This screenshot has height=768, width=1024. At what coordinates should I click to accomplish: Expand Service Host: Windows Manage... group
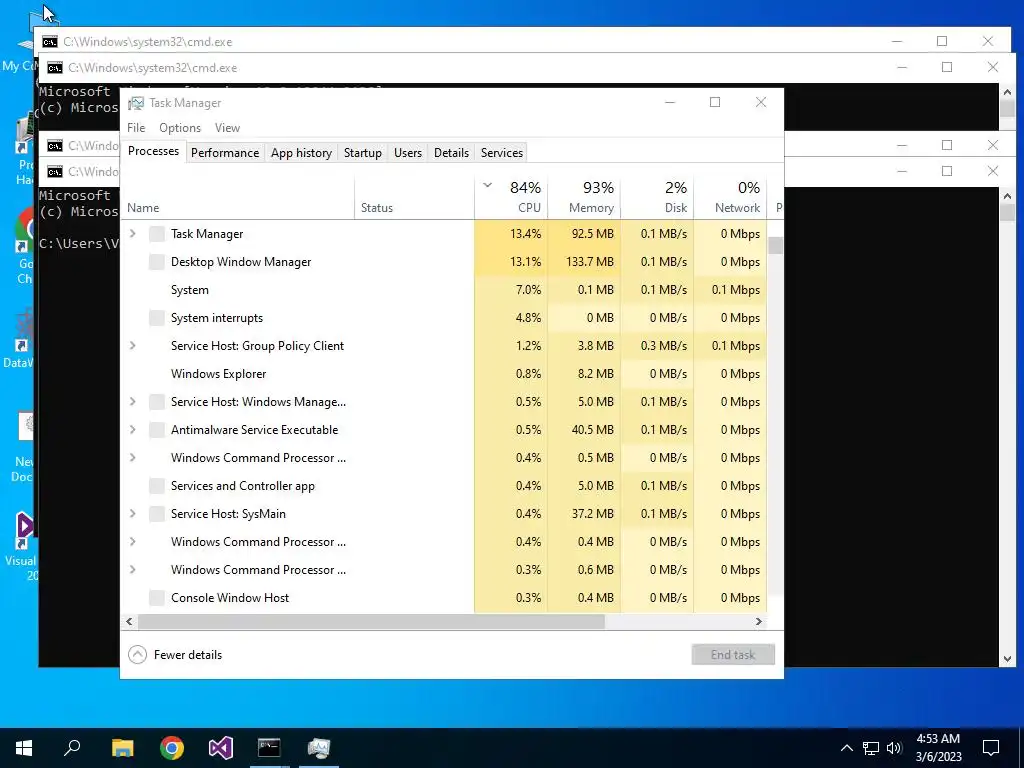[133, 402]
